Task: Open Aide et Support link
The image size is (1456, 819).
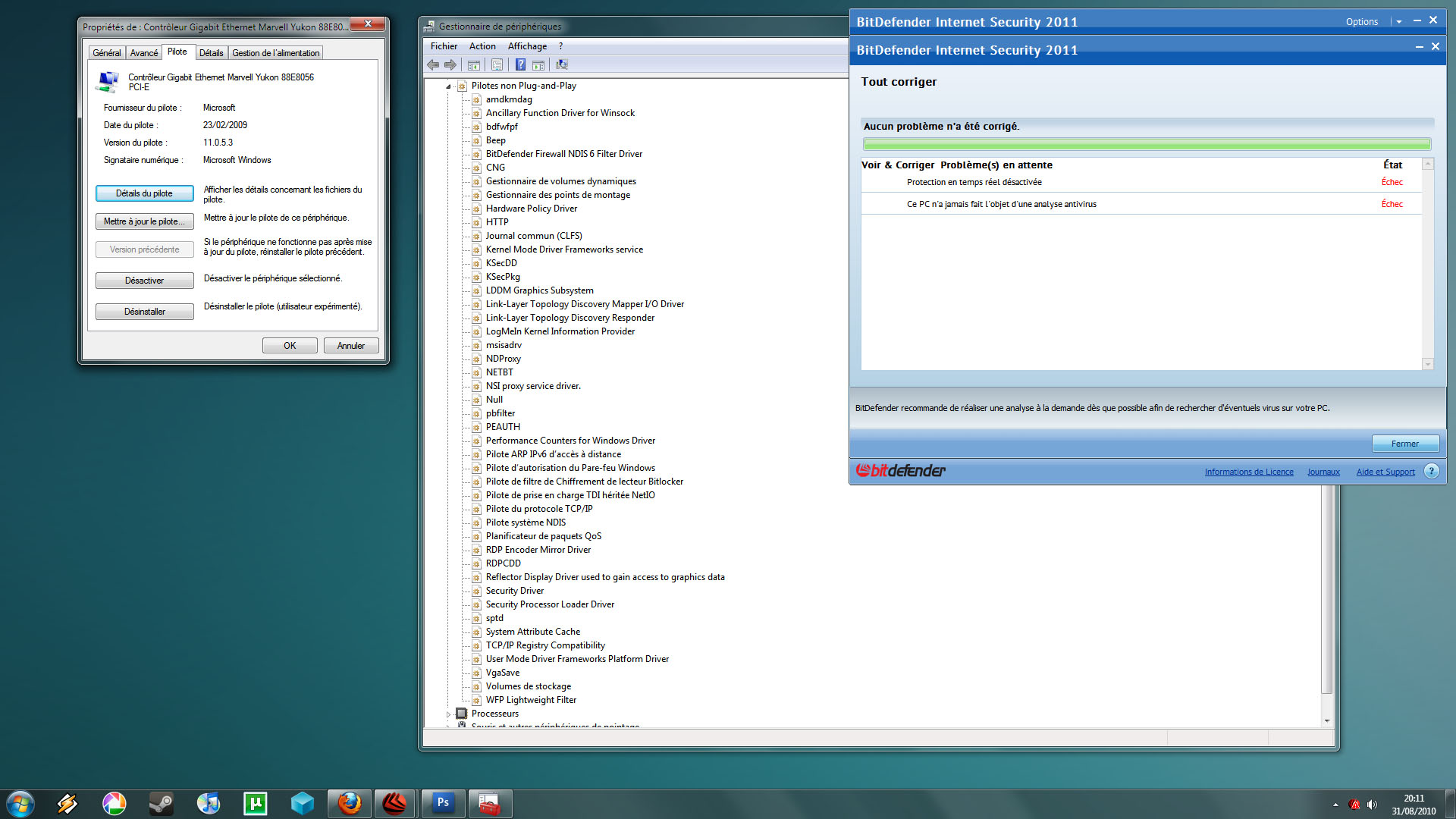Action: pos(1385,472)
